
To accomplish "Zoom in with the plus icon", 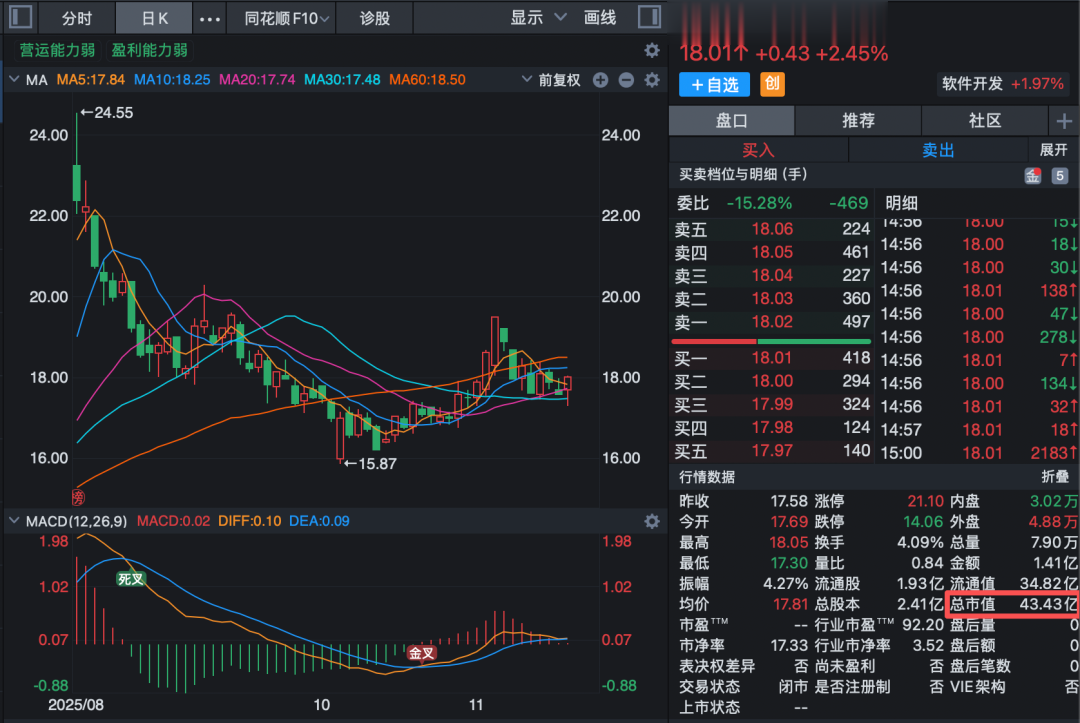I will tap(600, 78).
